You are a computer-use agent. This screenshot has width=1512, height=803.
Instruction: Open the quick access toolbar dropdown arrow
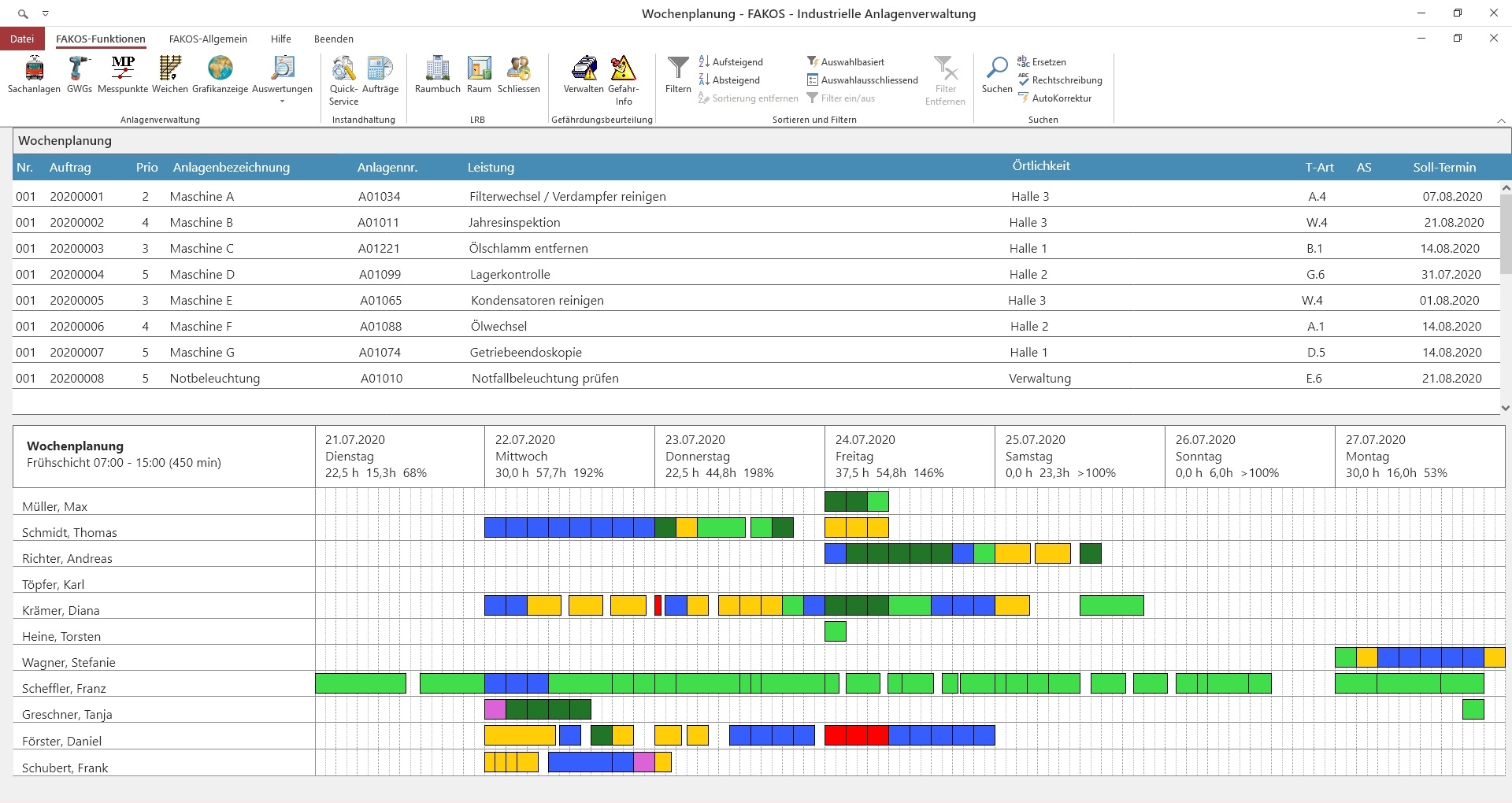point(46,14)
